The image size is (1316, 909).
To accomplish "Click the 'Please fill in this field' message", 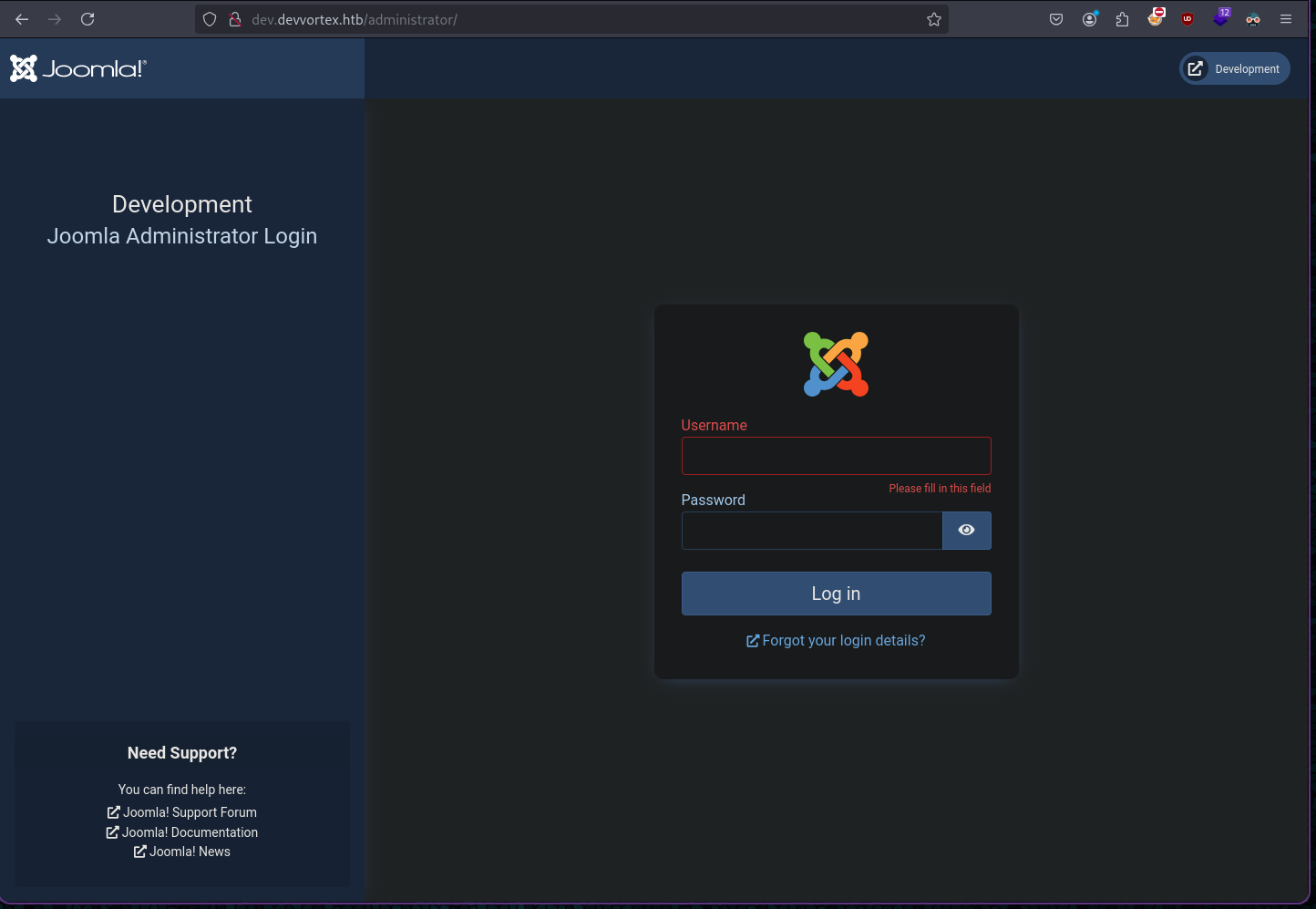I will [940, 489].
